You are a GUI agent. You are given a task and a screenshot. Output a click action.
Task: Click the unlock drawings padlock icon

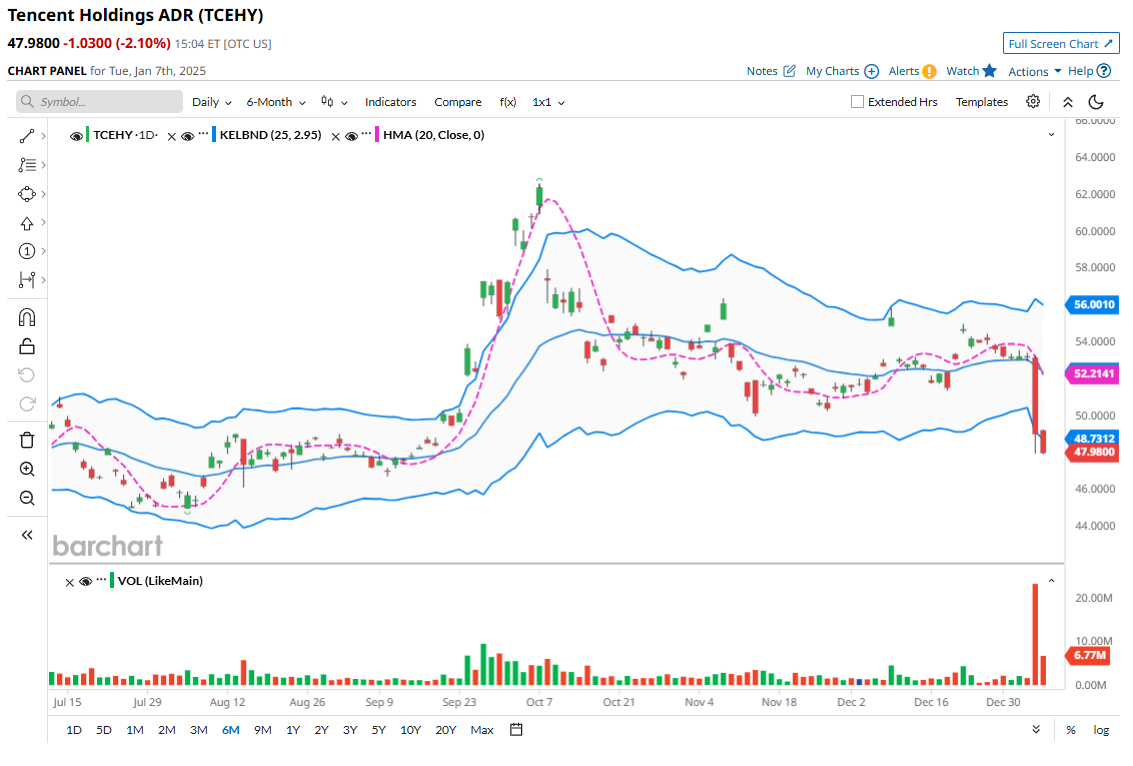pyautogui.click(x=27, y=346)
